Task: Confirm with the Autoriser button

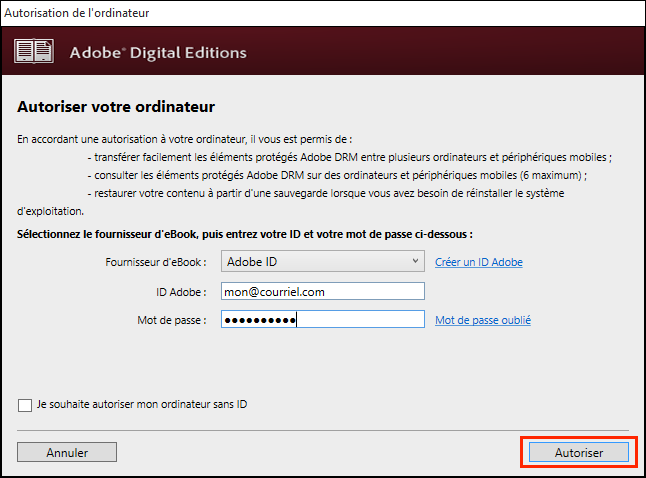Action: (579, 453)
